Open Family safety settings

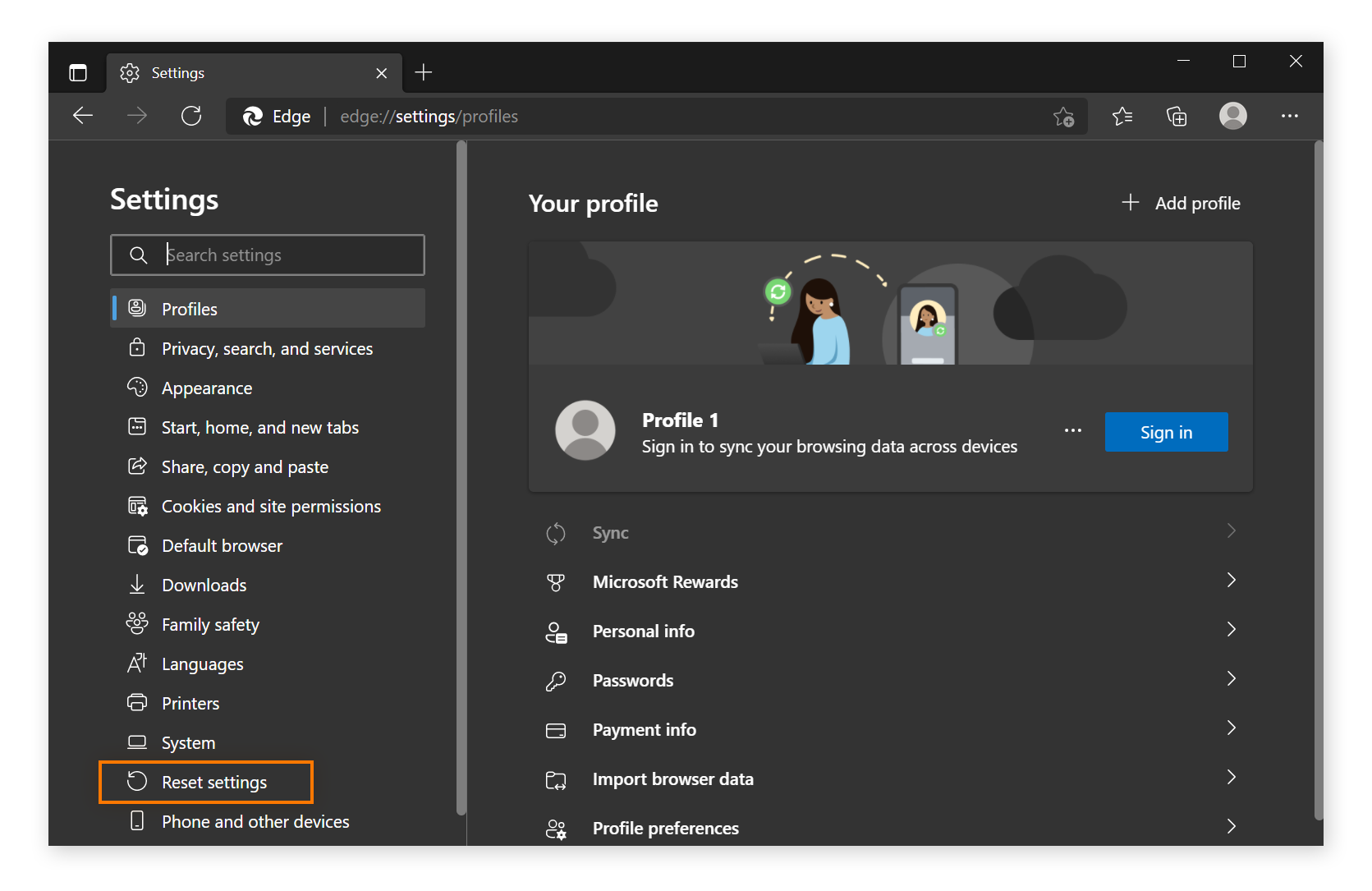pyautogui.click(x=268, y=624)
